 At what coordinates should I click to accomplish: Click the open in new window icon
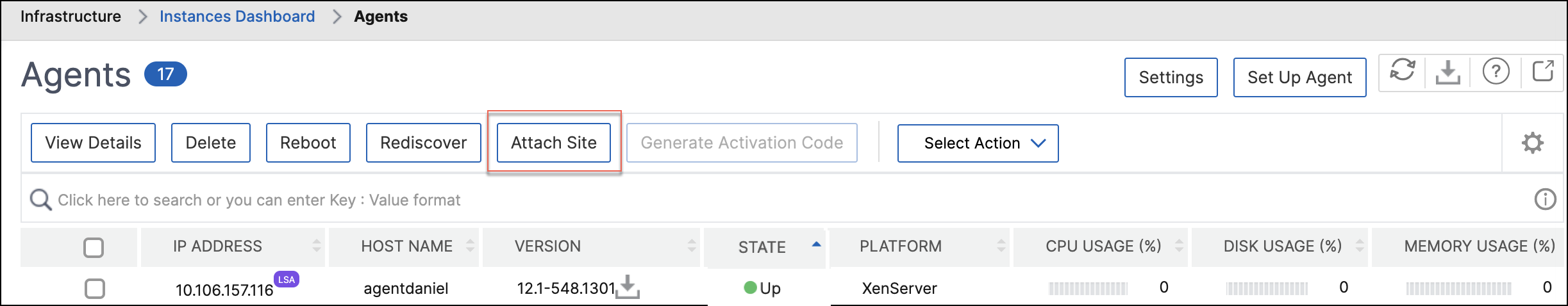pyautogui.click(x=1542, y=70)
